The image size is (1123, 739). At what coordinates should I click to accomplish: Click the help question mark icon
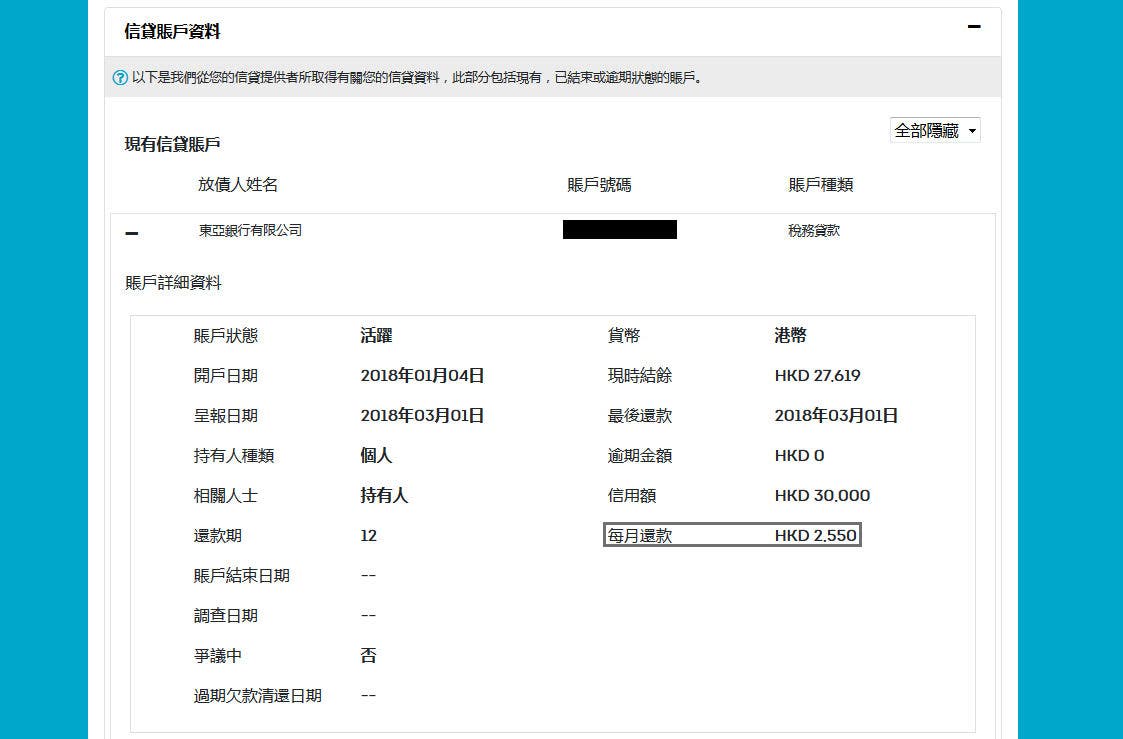(120, 77)
